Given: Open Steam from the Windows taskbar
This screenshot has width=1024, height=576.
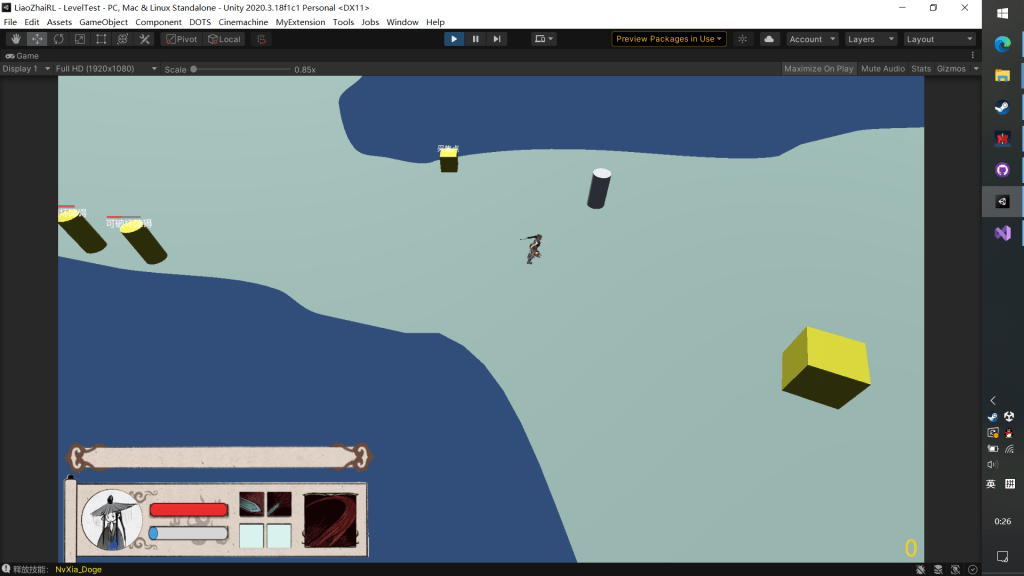Looking at the screenshot, I should (x=1002, y=108).
